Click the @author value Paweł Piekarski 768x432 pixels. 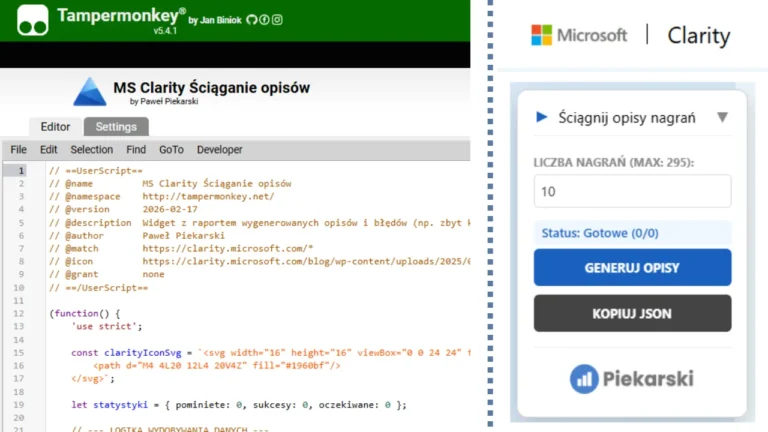click(x=184, y=236)
